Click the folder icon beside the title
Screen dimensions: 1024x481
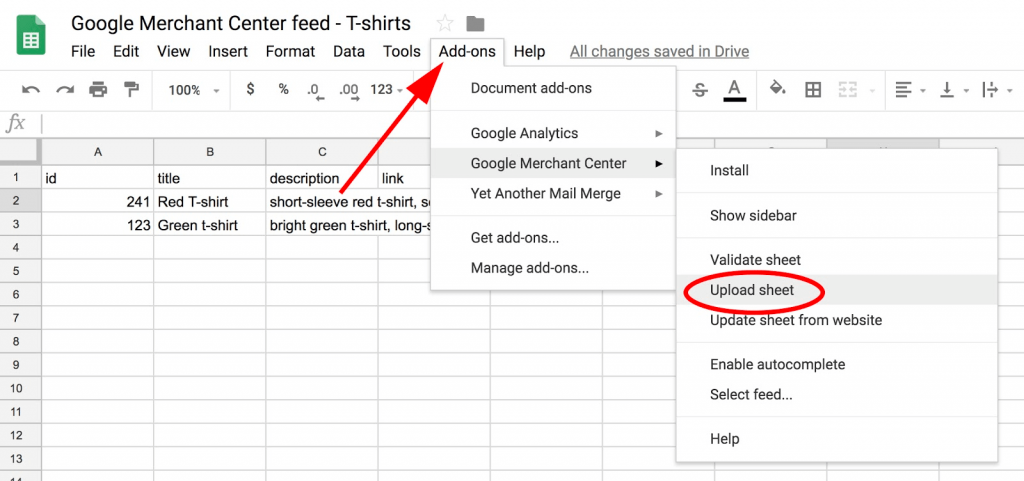475,23
